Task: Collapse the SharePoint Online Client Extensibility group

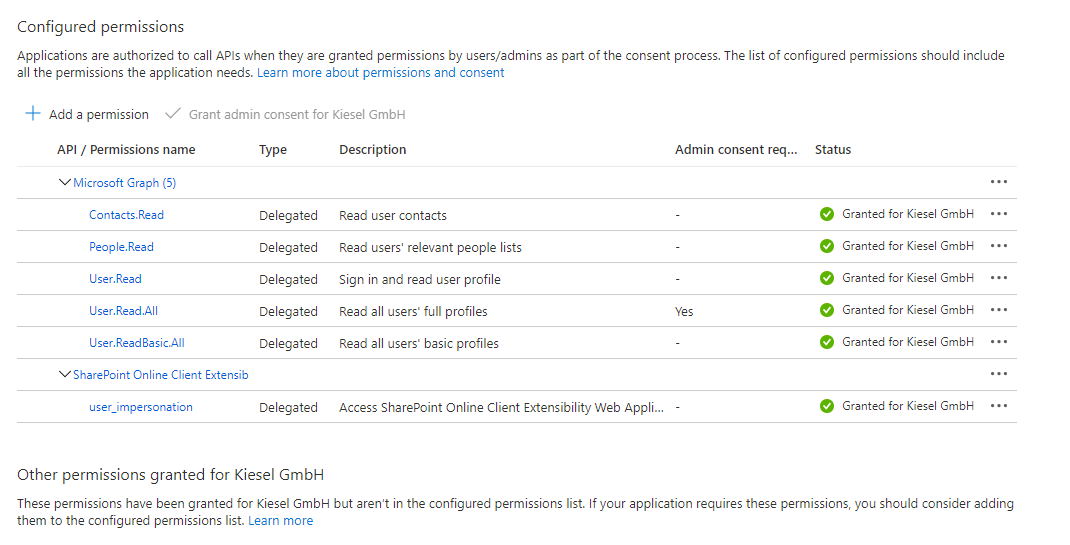Action: (65, 375)
